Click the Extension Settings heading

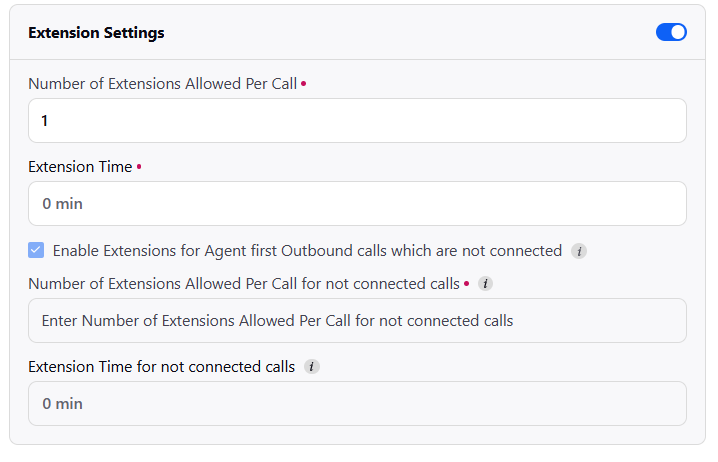tap(96, 33)
